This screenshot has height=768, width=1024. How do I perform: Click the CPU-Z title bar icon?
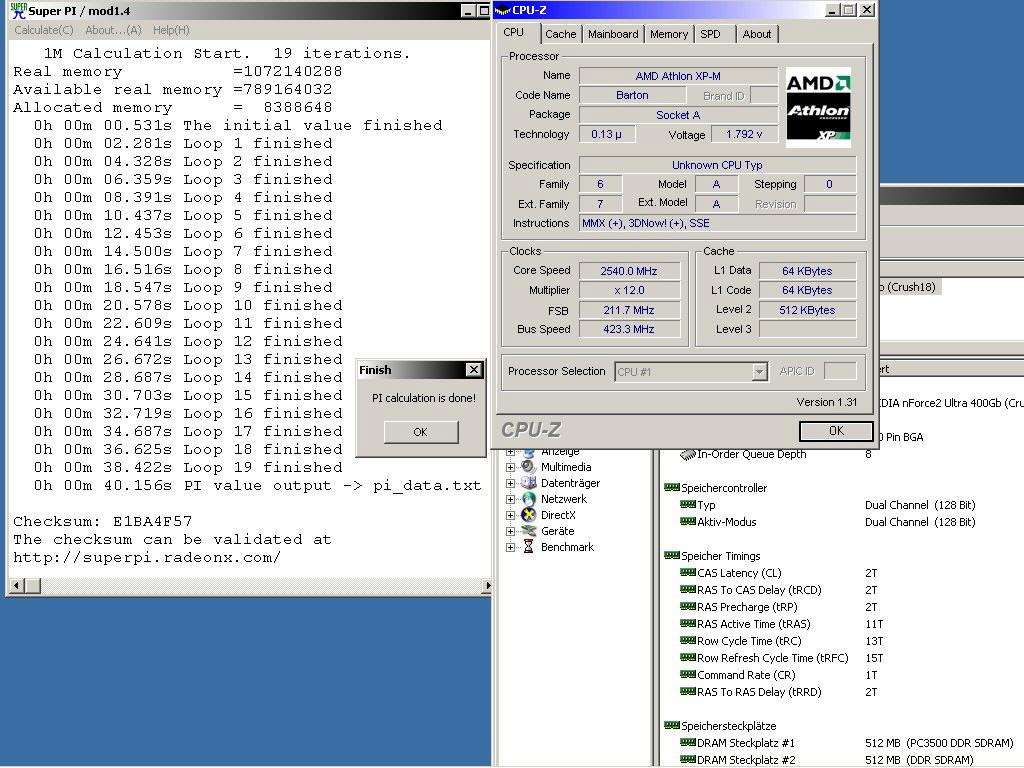pos(503,10)
